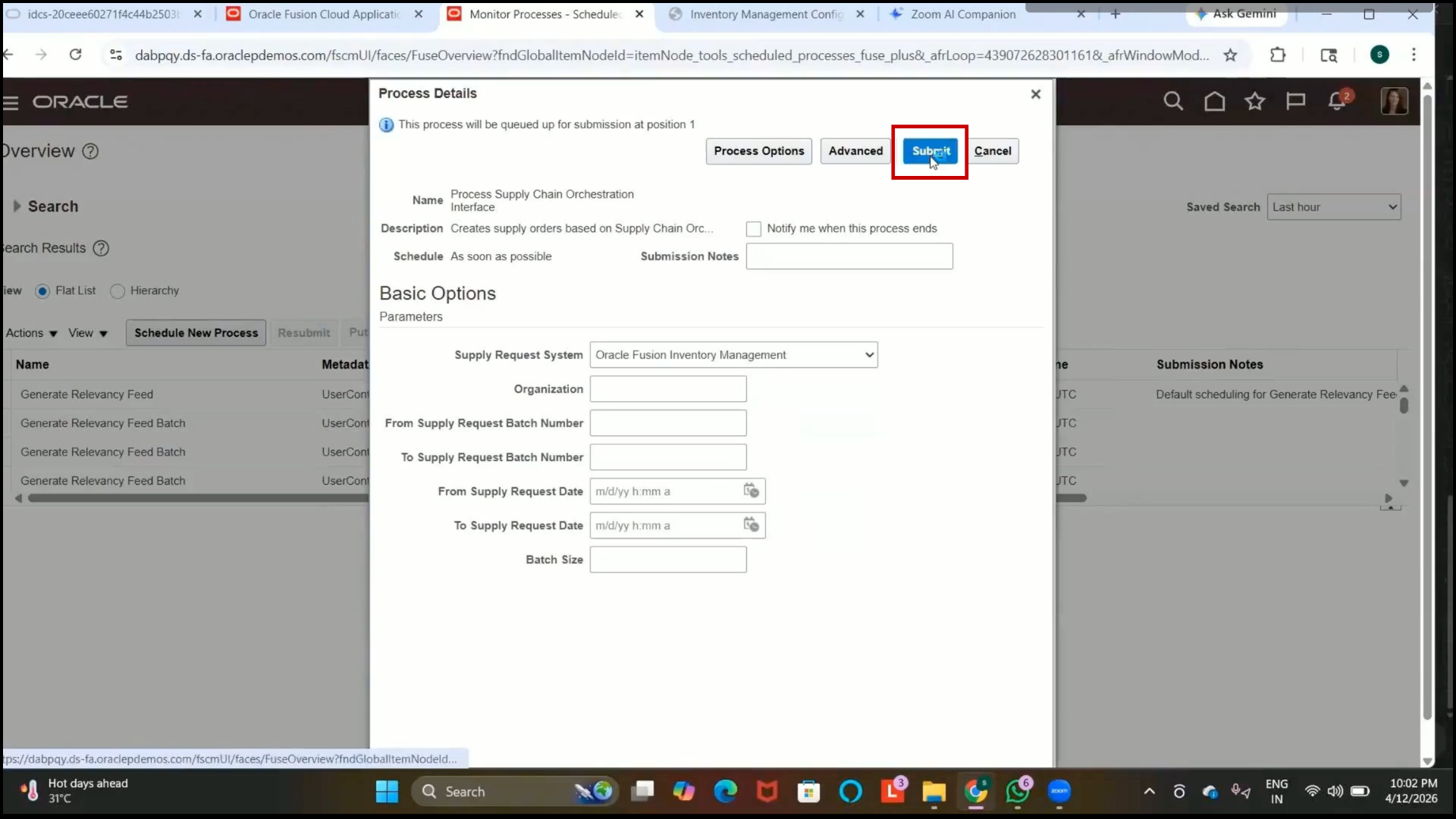
Task: Open WhatsApp from the taskbar
Action: pyautogui.click(x=1018, y=791)
